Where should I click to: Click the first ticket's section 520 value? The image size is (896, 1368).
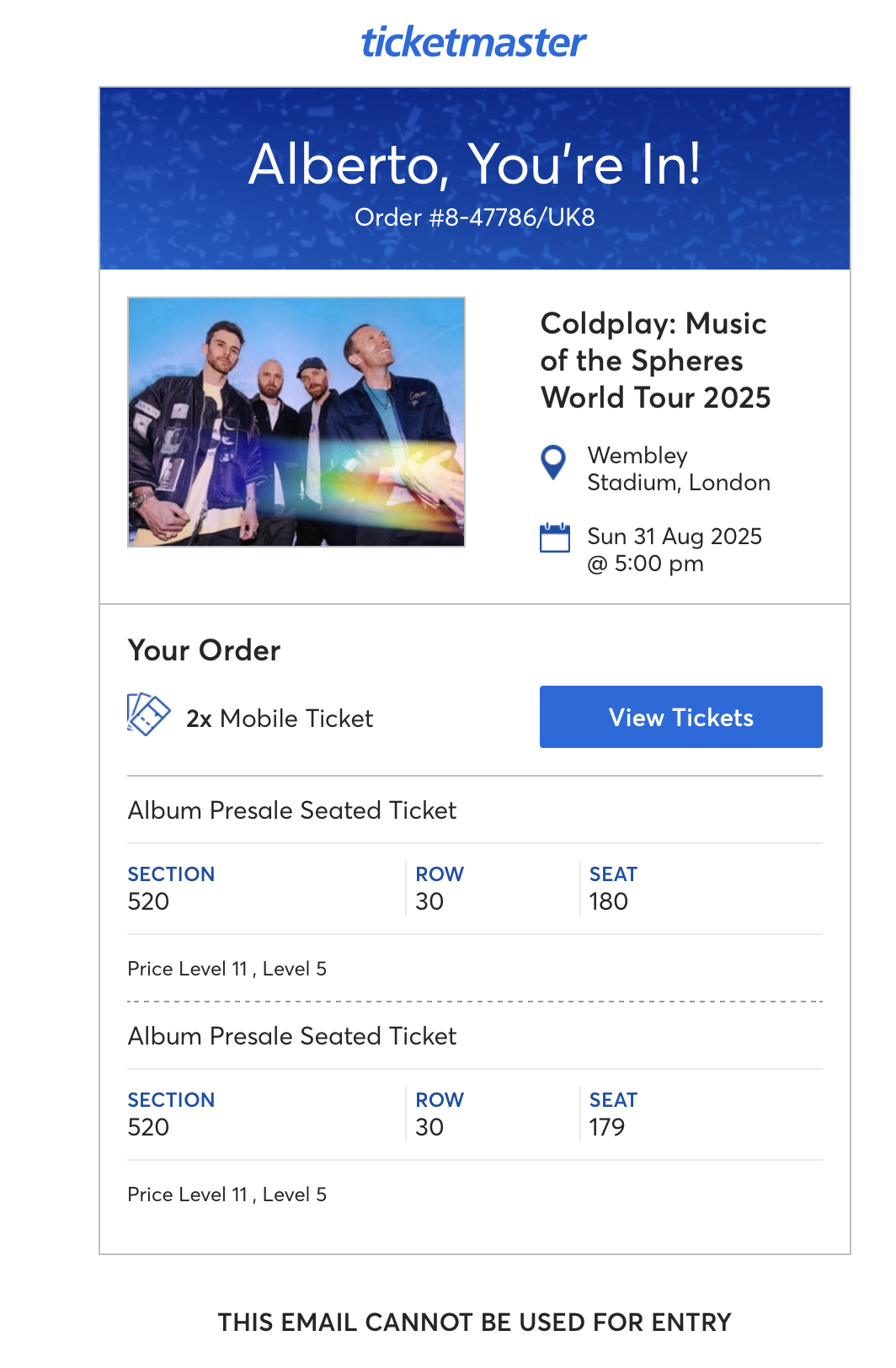point(148,901)
